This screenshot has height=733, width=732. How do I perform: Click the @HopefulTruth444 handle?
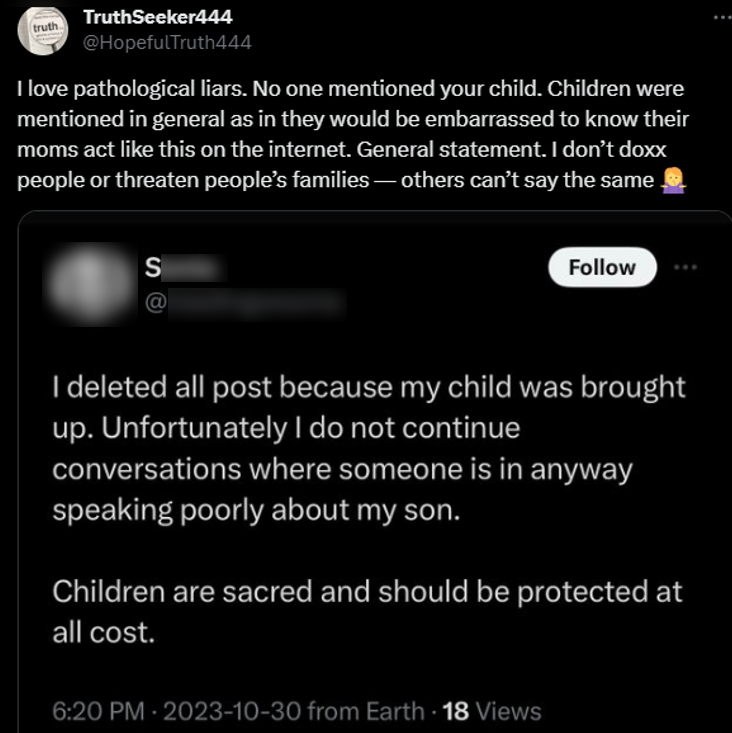[168, 42]
